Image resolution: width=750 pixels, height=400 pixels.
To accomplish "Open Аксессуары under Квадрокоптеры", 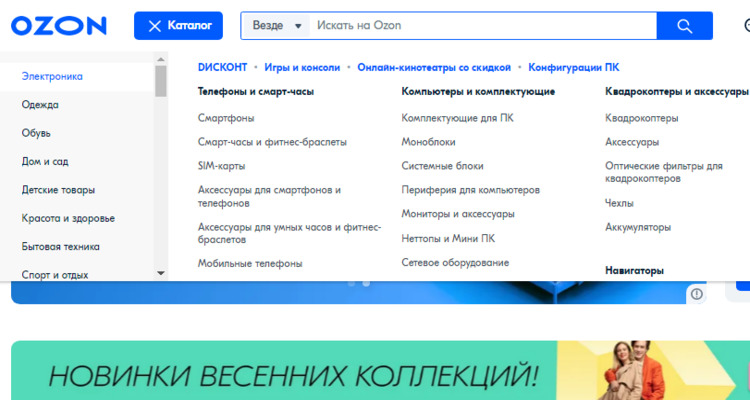I will click(632, 142).
